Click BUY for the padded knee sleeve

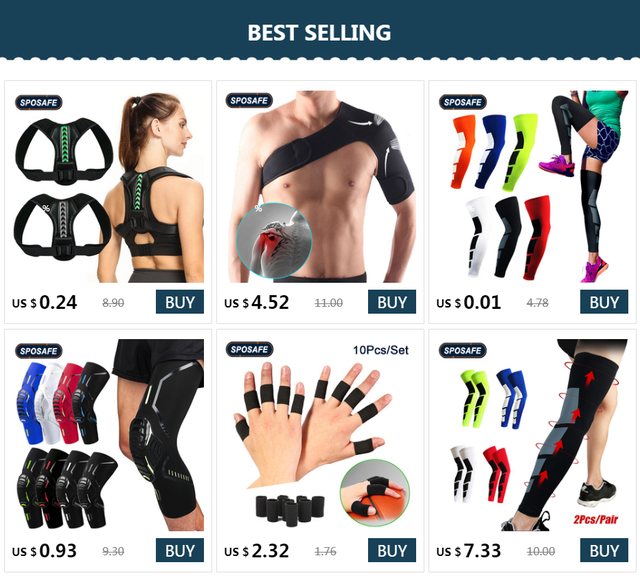(180, 550)
